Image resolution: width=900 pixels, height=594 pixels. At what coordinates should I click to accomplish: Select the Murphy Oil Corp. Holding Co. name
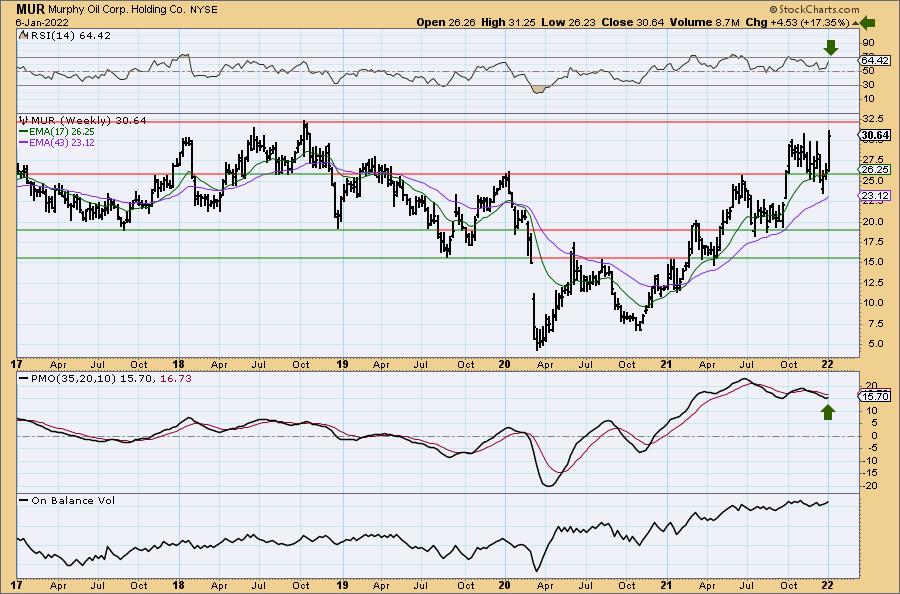pyautogui.click(x=117, y=9)
